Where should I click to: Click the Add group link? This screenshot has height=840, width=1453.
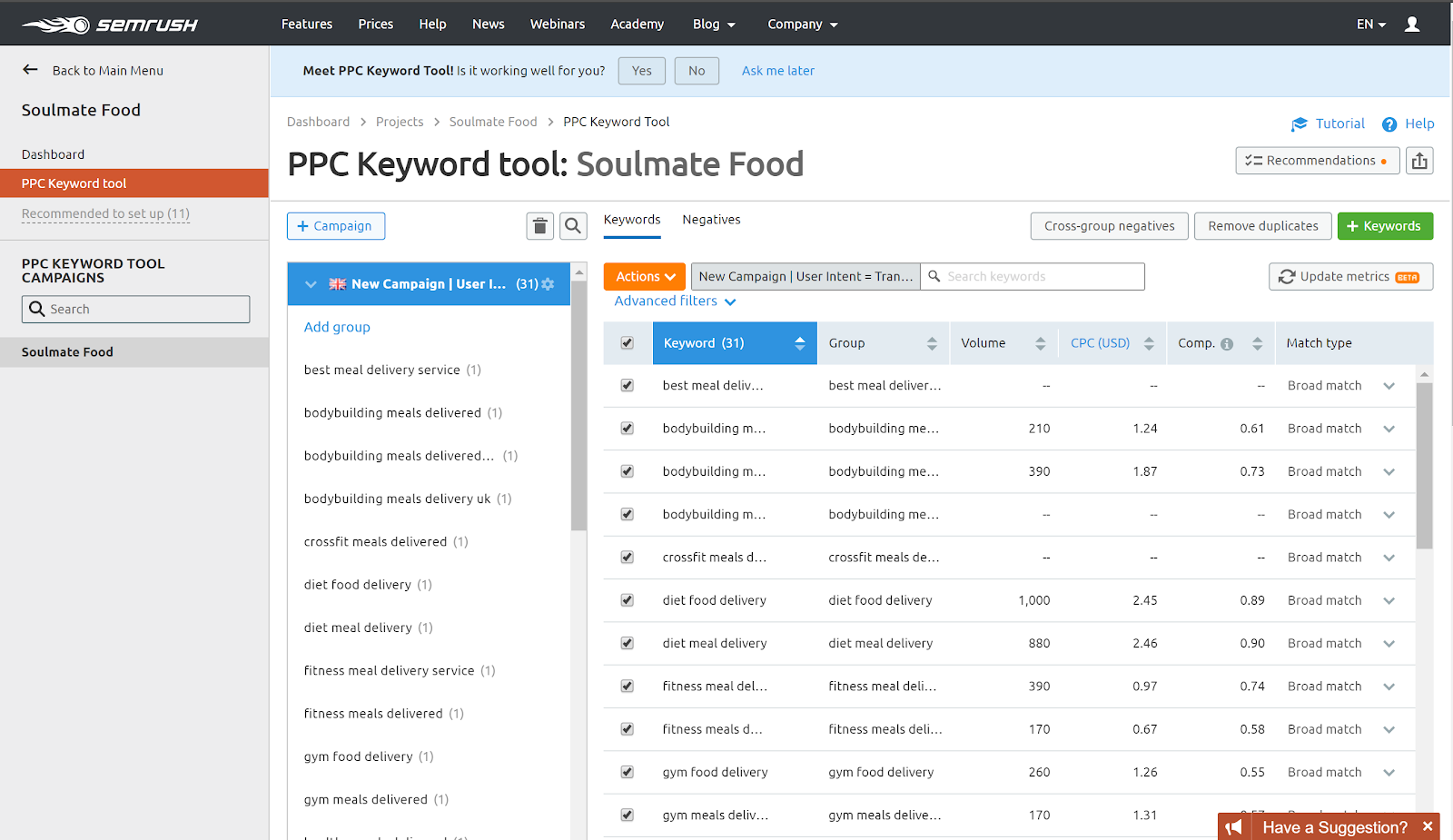coord(337,327)
